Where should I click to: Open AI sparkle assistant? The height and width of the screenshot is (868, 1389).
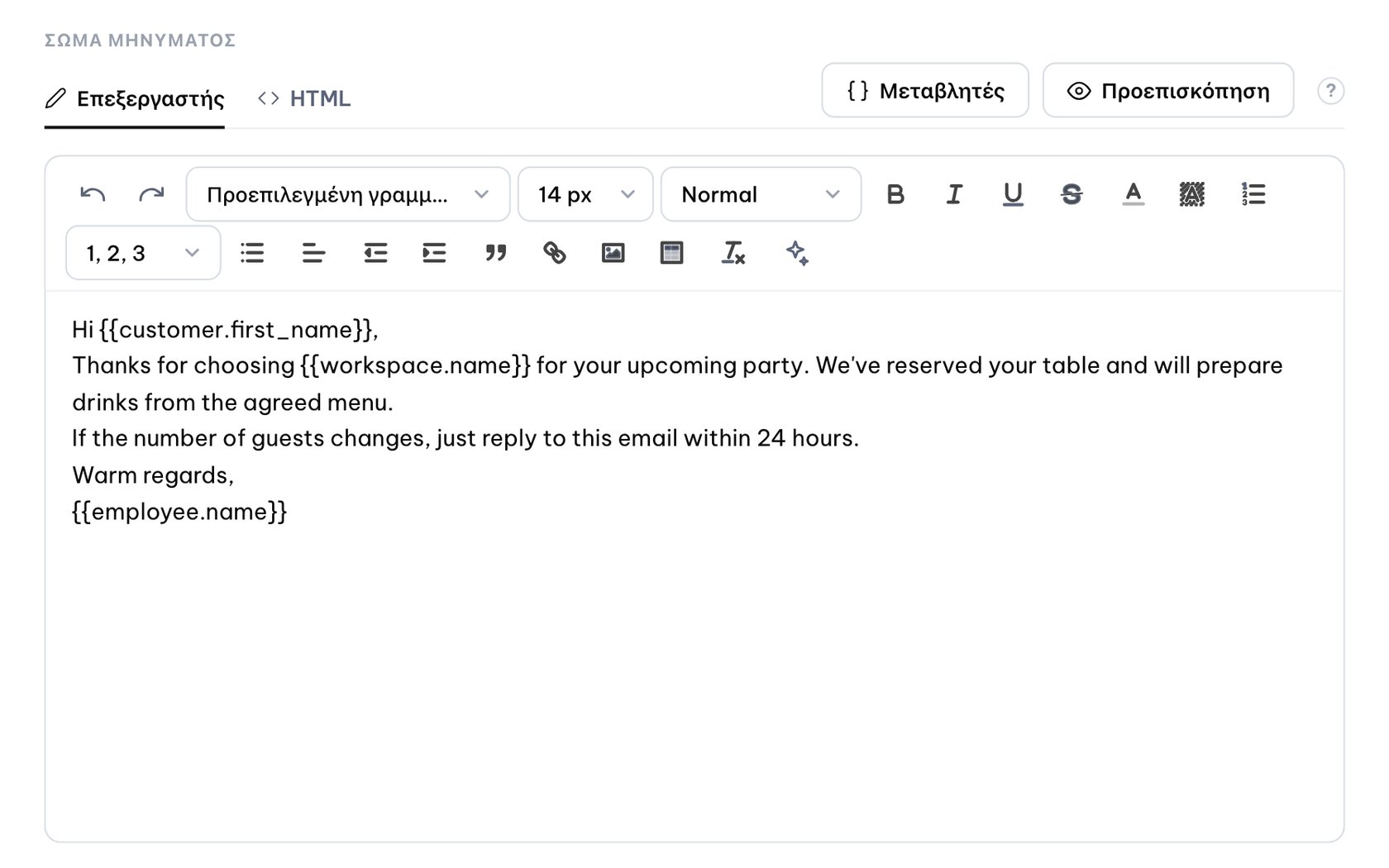[x=797, y=253]
